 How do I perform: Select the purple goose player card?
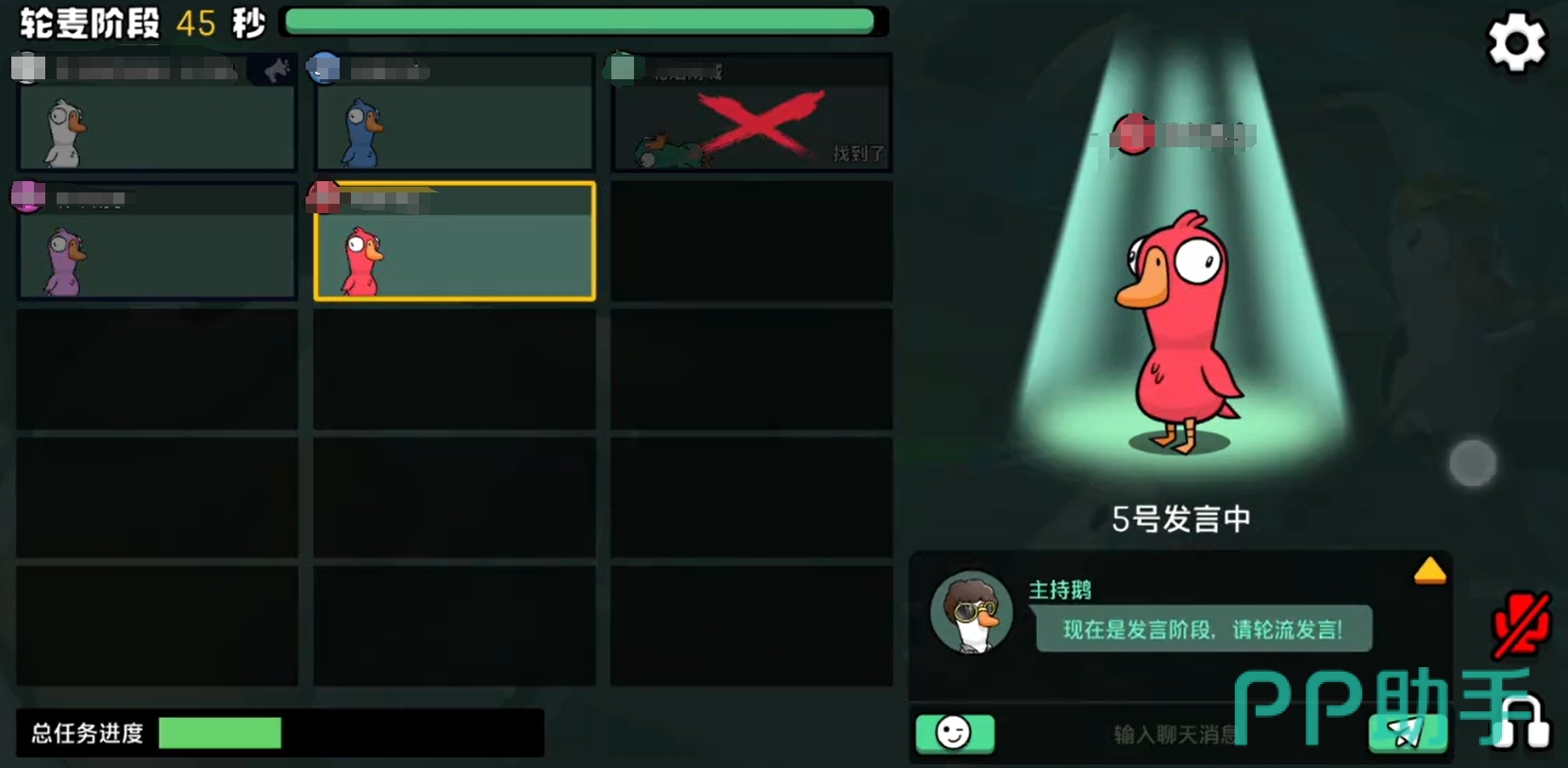point(157,242)
